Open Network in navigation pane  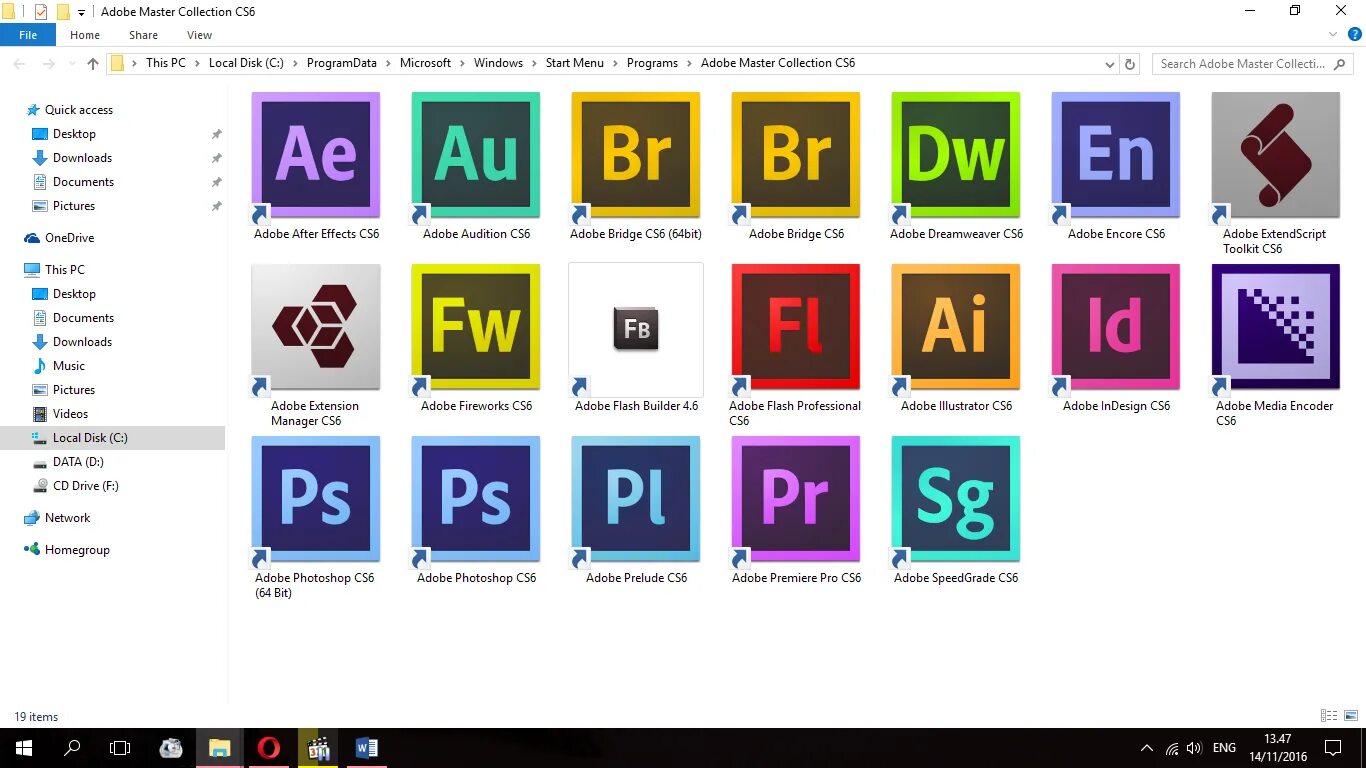(x=67, y=518)
